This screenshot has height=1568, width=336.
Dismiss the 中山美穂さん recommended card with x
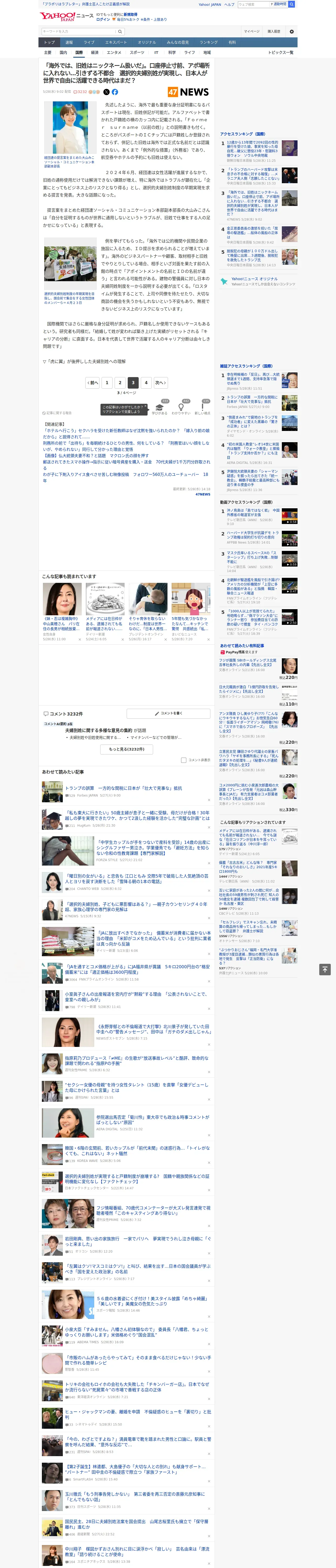79,639
